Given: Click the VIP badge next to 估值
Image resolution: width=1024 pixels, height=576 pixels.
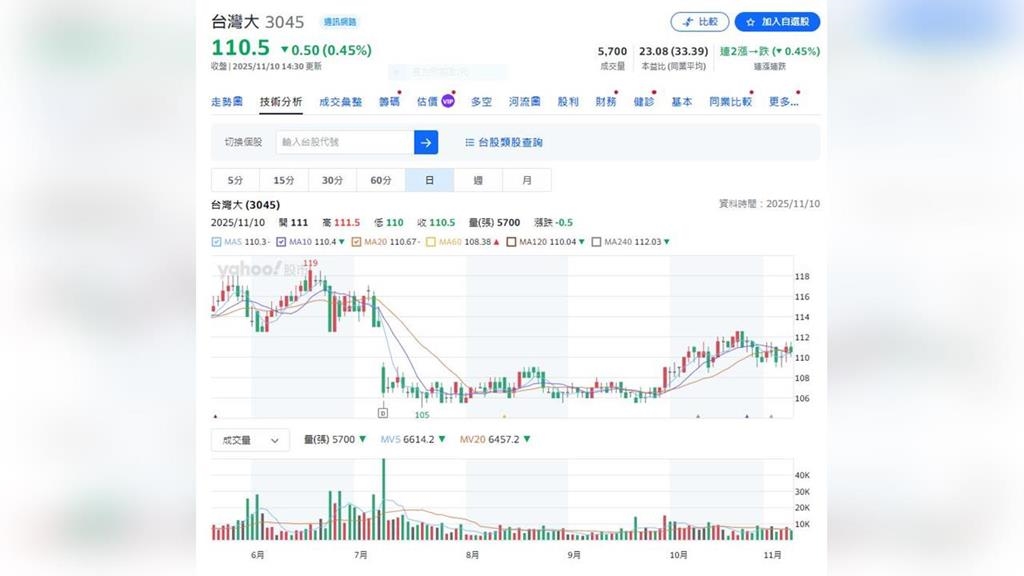Looking at the screenshot, I should 446,101.
